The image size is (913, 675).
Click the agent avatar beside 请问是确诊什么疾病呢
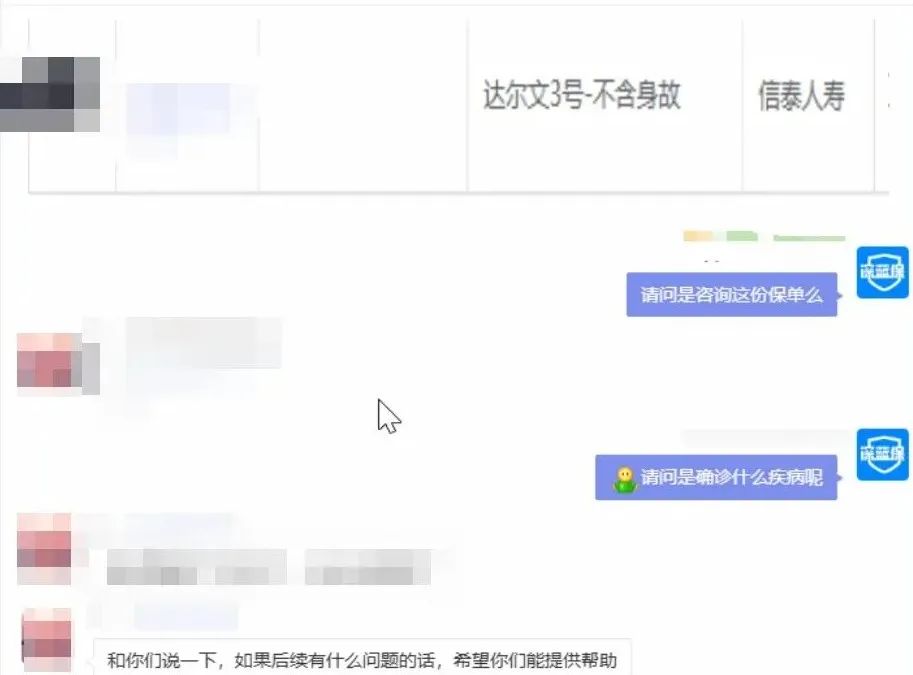(883, 455)
